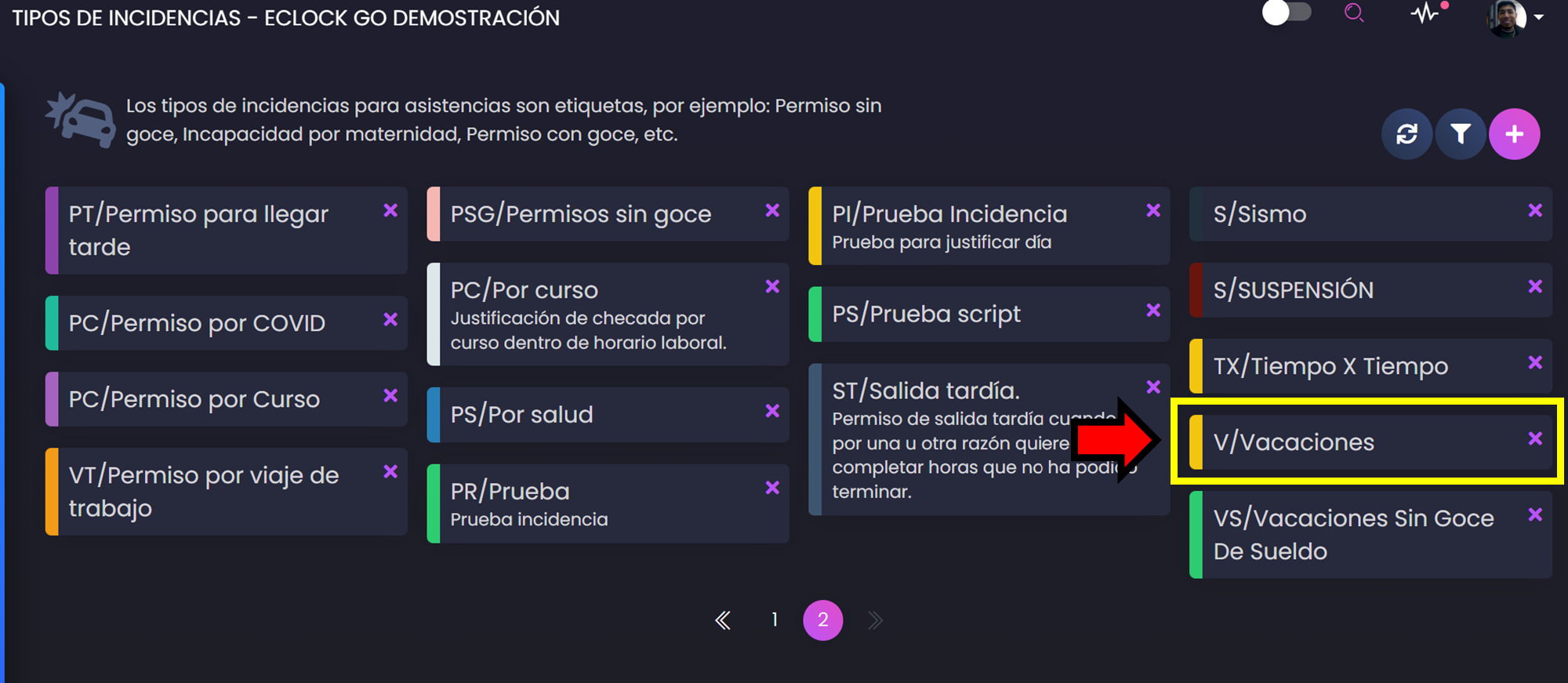The height and width of the screenshot is (683, 1568).
Task: Remove the PSG/Permisos sin goce card
Action: pyautogui.click(x=772, y=210)
